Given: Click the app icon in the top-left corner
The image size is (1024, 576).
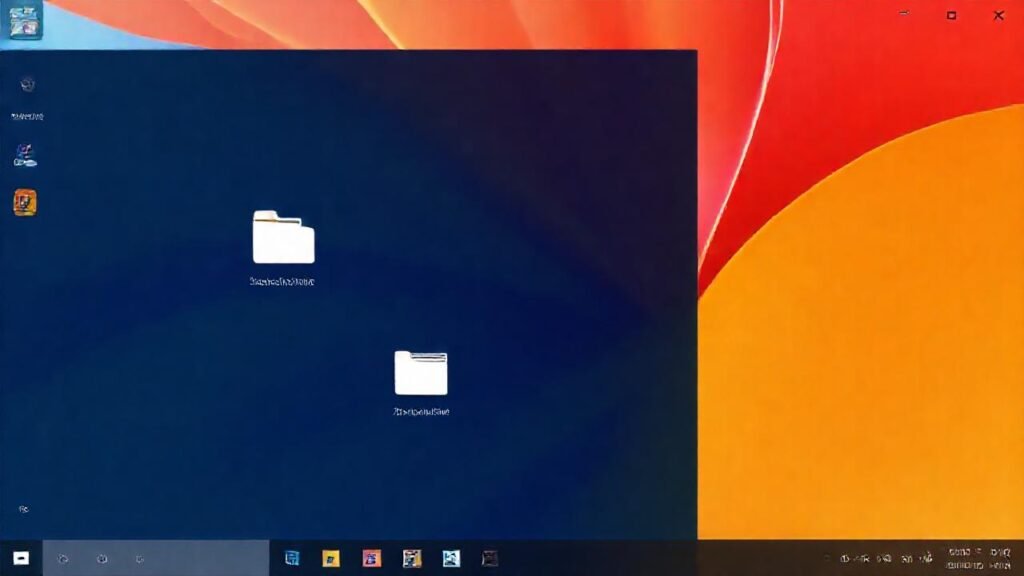Looking at the screenshot, I should (x=24, y=20).
